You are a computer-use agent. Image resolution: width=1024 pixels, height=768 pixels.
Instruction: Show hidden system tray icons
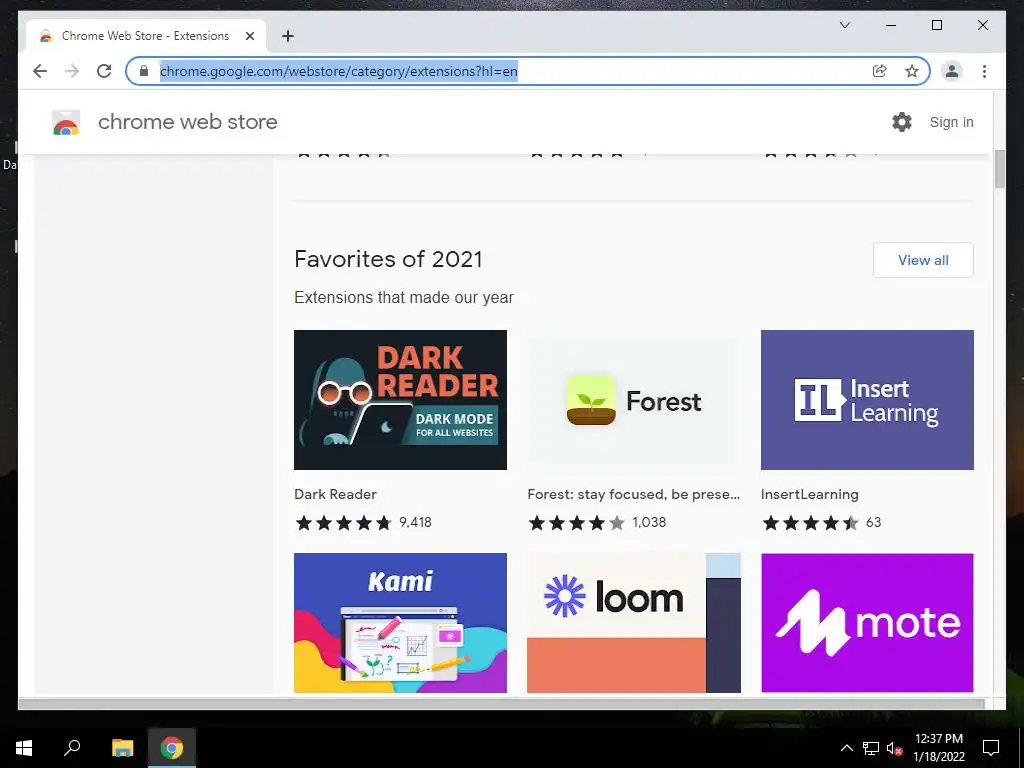click(x=846, y=748)
